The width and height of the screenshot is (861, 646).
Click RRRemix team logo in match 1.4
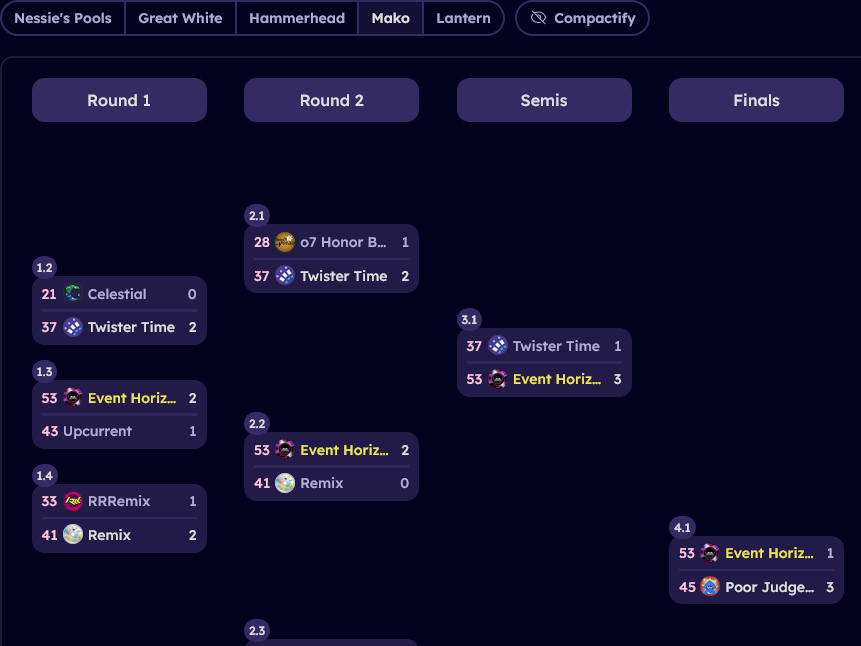pos(73,501)
